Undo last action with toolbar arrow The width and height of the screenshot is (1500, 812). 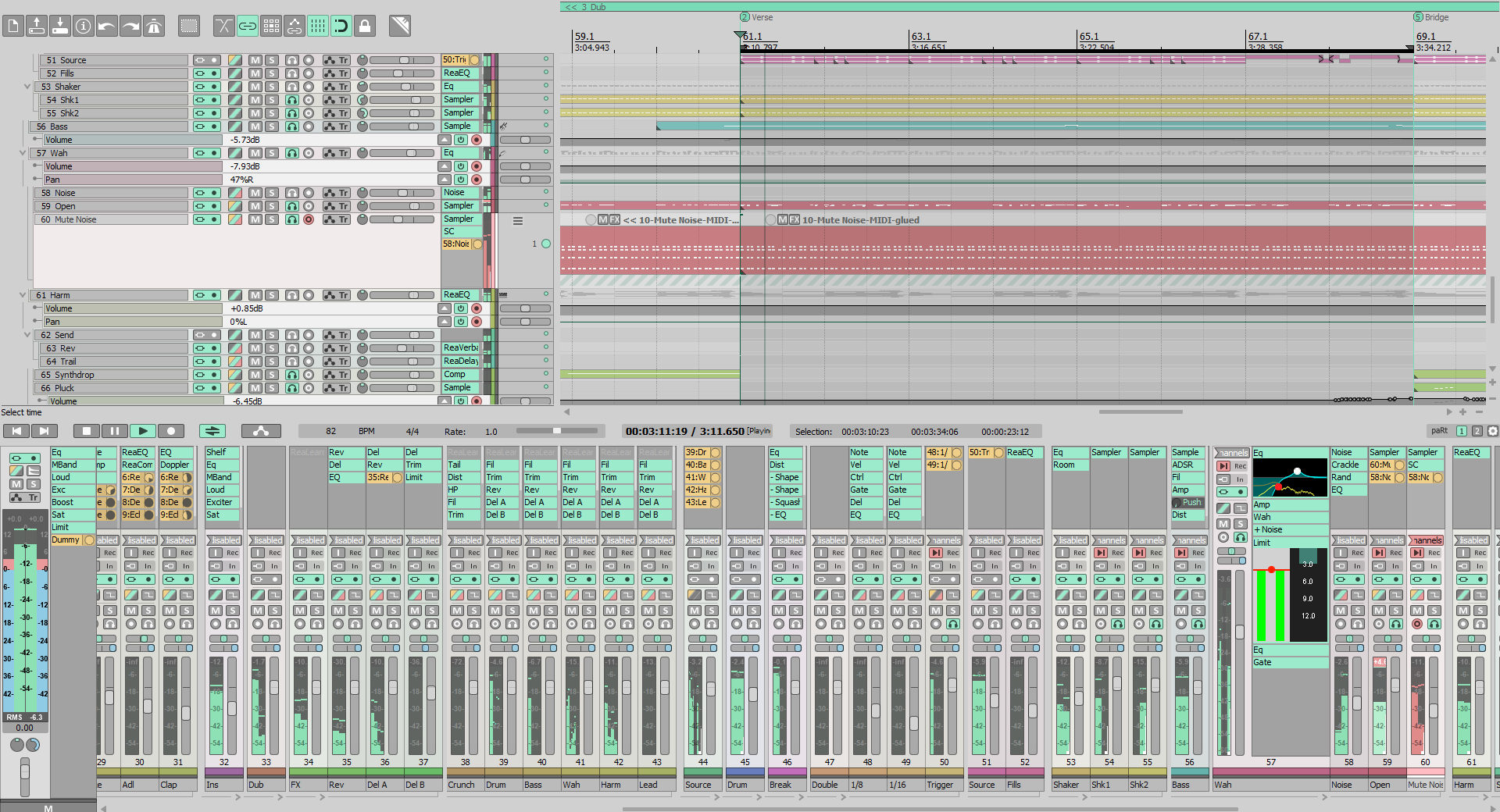[x=107, y=26]
